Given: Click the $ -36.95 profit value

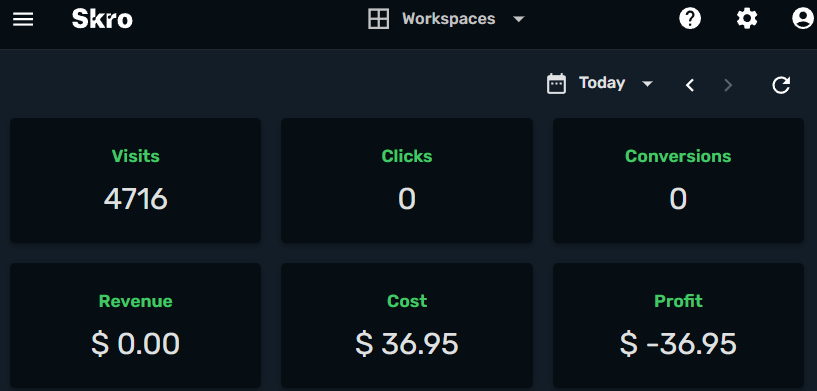Looking at the screenshot, I should pyautogui.click(x=678, y=344).
